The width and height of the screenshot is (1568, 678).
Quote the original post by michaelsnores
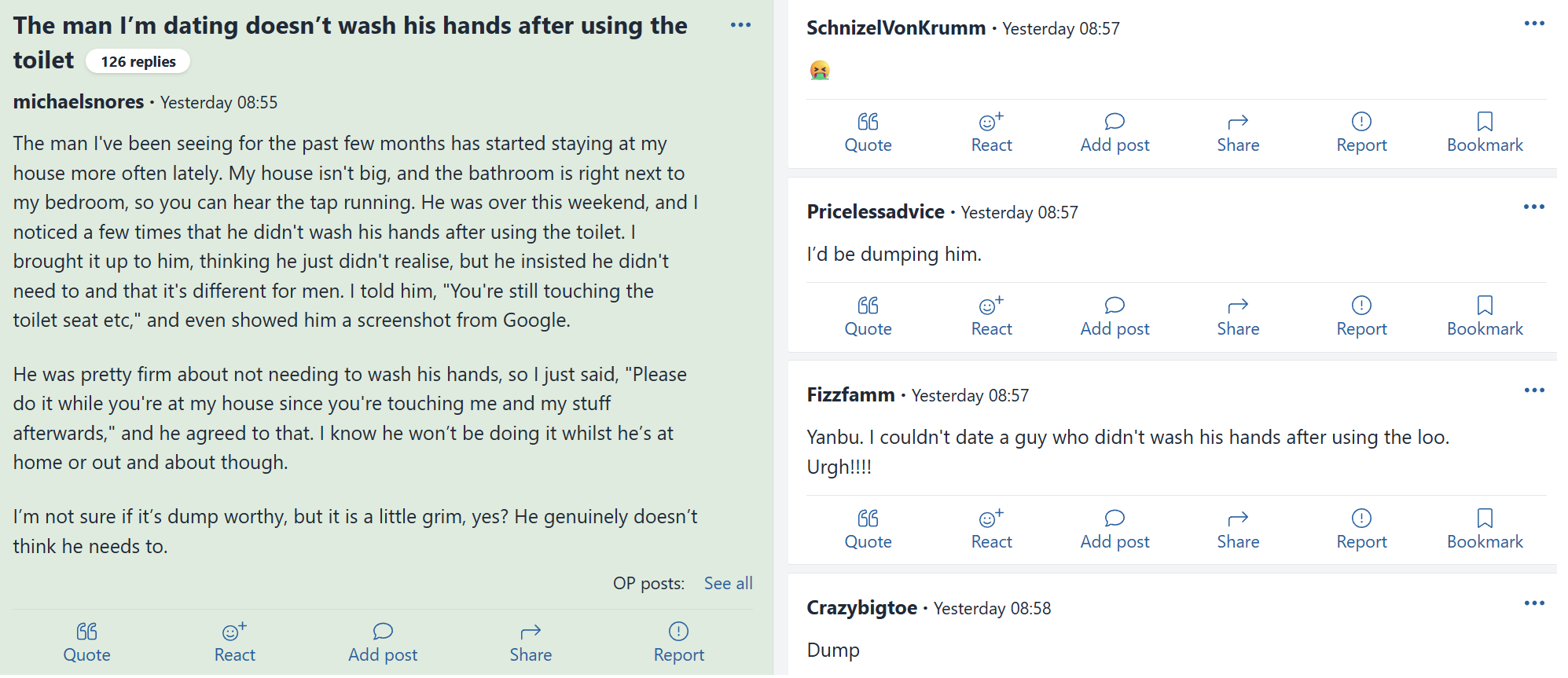coord(86,643)
